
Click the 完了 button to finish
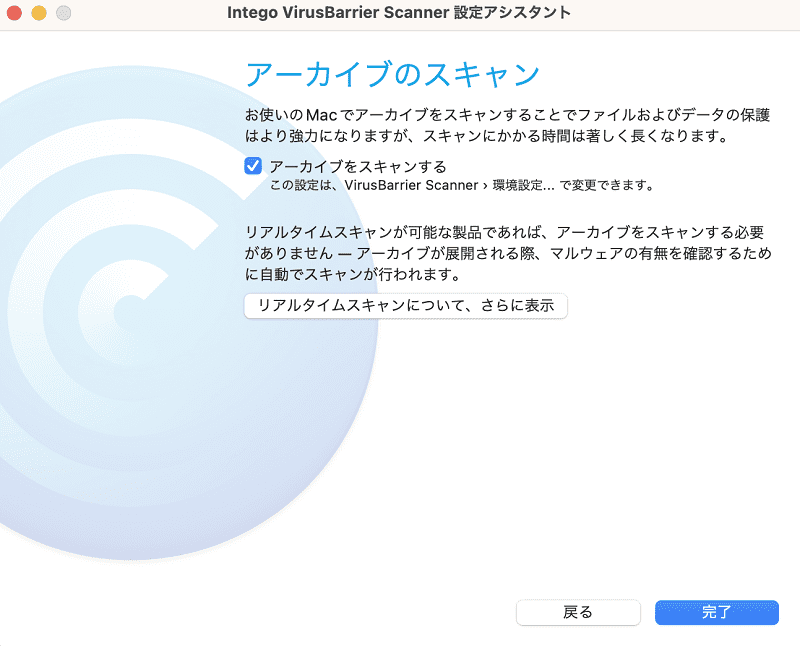717,612
